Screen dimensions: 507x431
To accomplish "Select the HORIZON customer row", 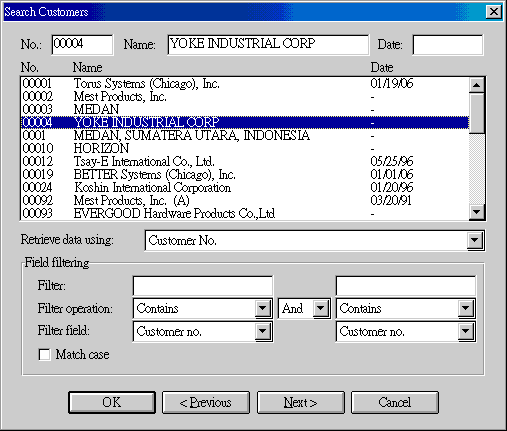I will click(x=245, y=148).
